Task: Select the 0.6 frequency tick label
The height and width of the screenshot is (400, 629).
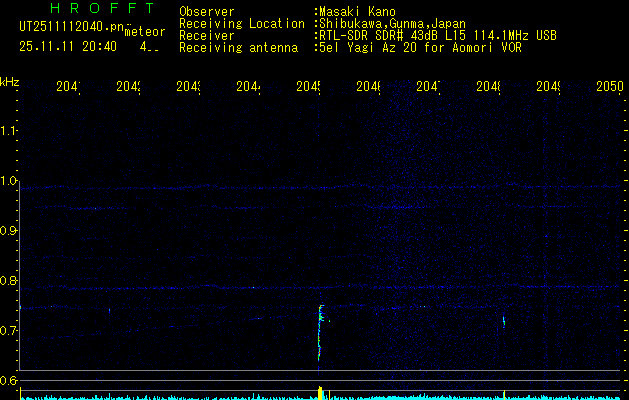Action: click(x=10, y=381)
